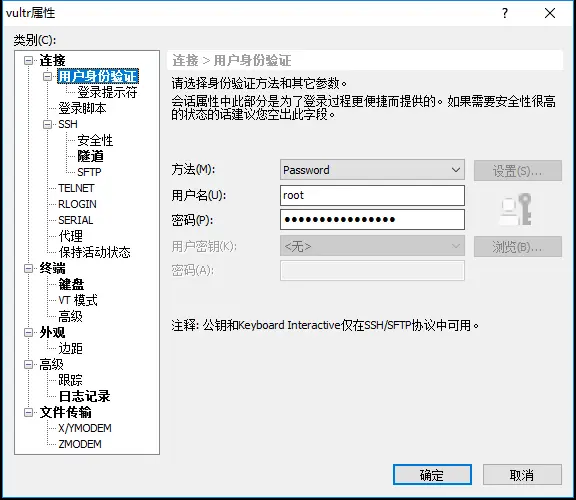
Task: Click the user and key icon
Action: pyautogui.click(x=516, y=209)
